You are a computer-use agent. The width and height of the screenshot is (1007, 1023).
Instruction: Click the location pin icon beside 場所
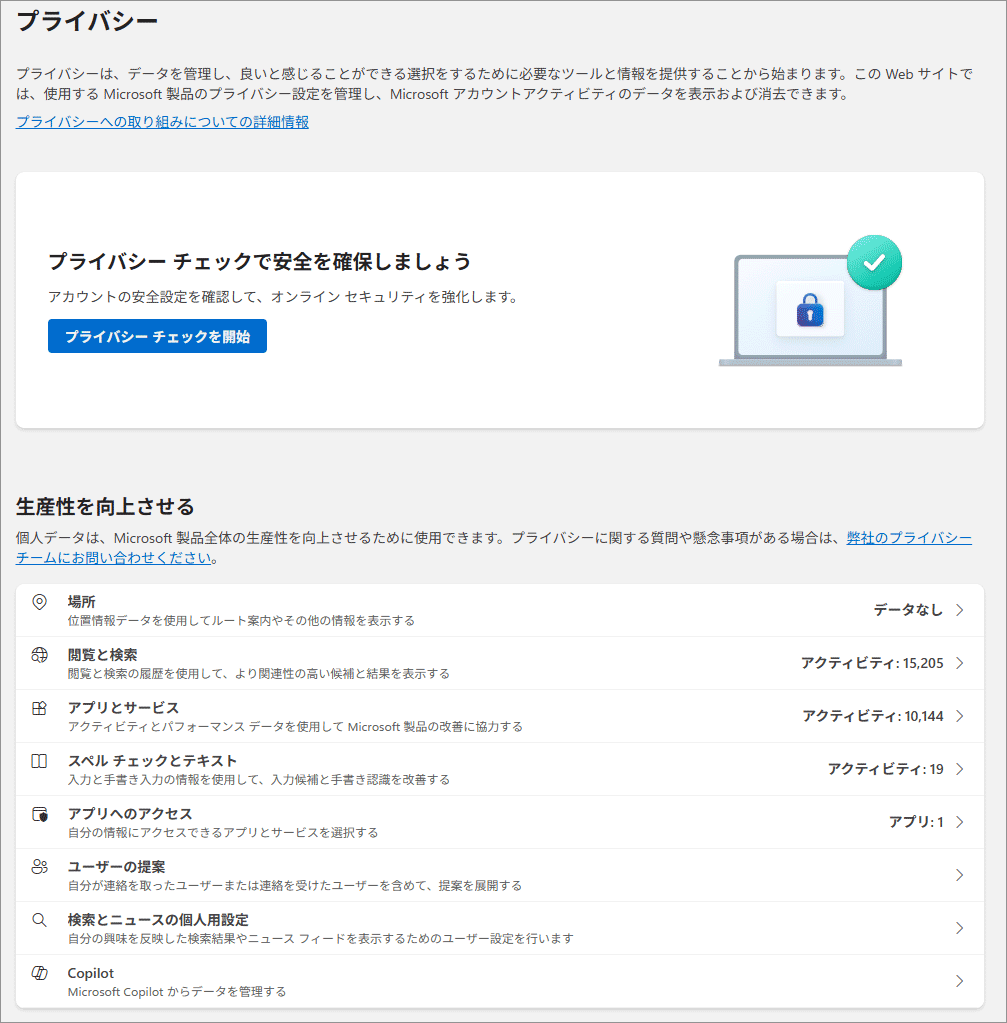click(x=40, y=602)
